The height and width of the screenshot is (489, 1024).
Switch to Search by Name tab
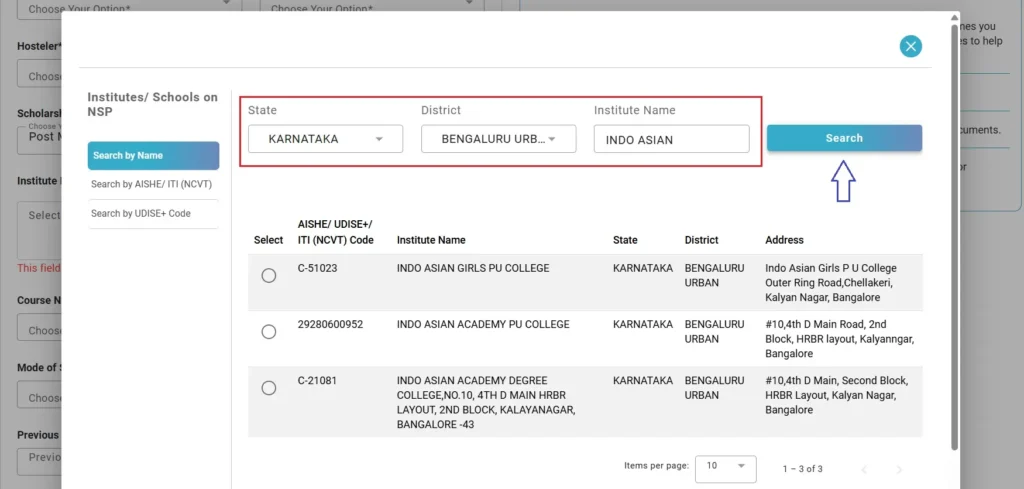pyautogui.click(x=153, y=155)
